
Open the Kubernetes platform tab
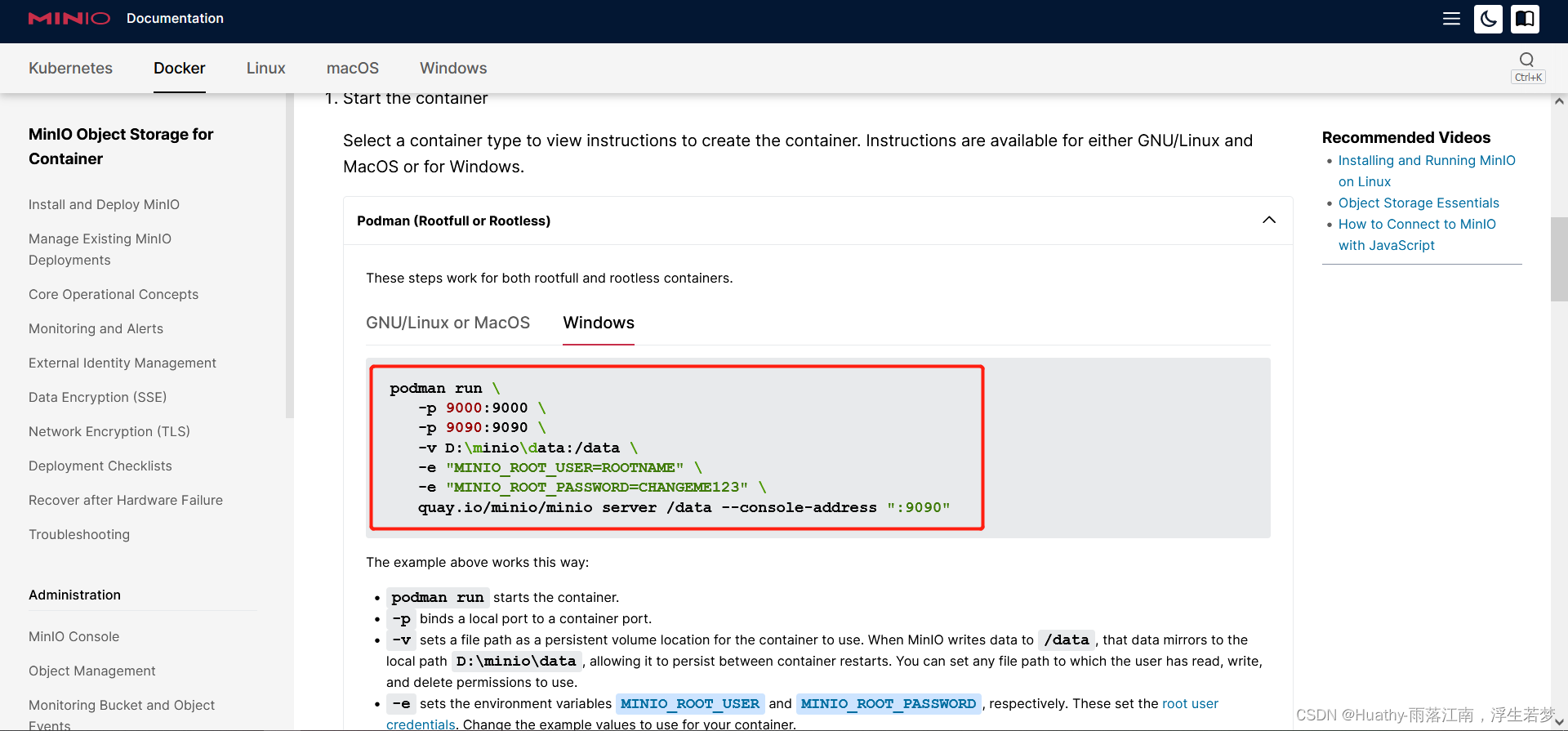[70, 68]
